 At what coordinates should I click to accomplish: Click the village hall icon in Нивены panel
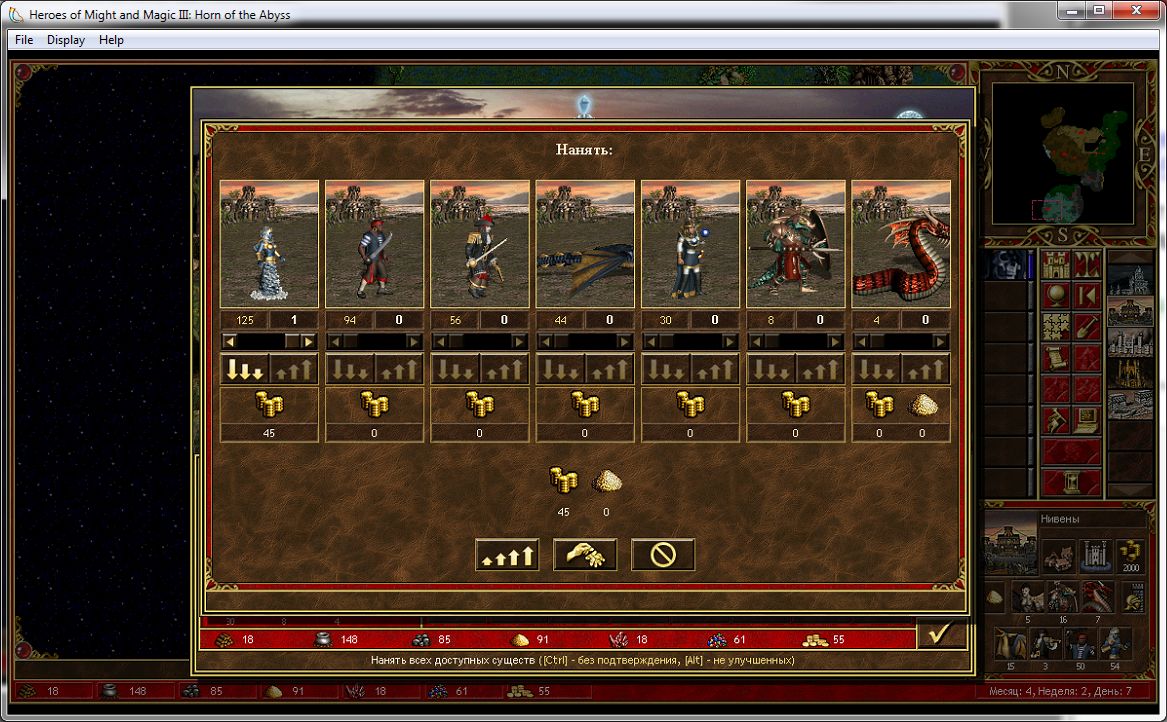click(1058, 556)
